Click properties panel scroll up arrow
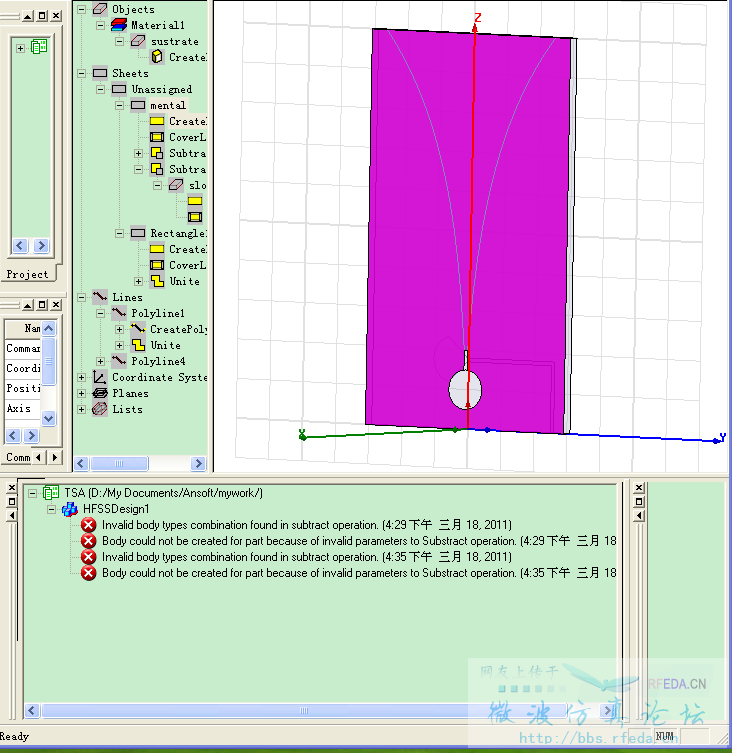Image resolution: width=732 pixels, height=753 pixels. pyautogui.click(x=49, y=328)
